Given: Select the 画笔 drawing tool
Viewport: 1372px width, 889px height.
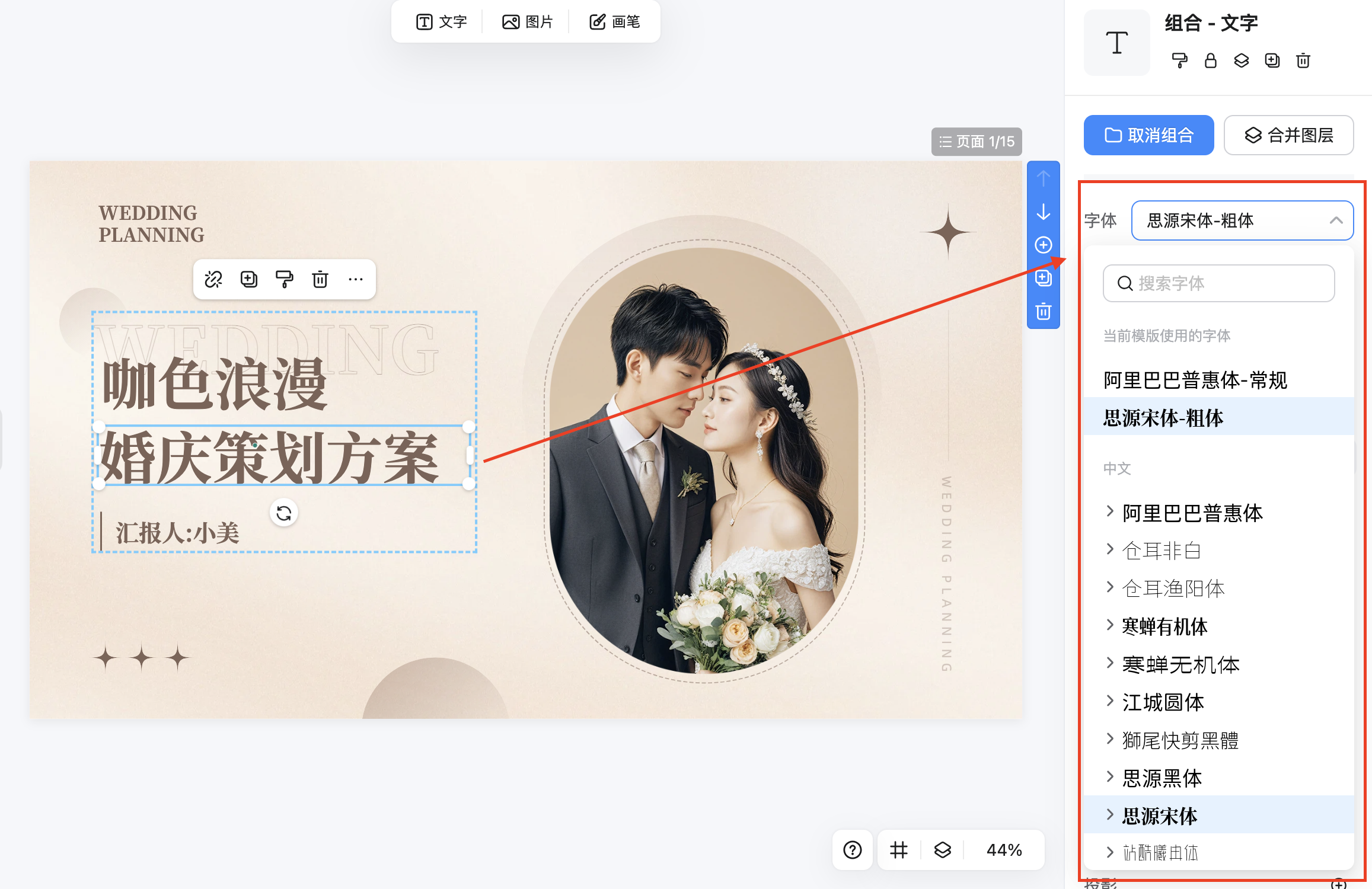Looking at the screenshot, I should point(613,22).
